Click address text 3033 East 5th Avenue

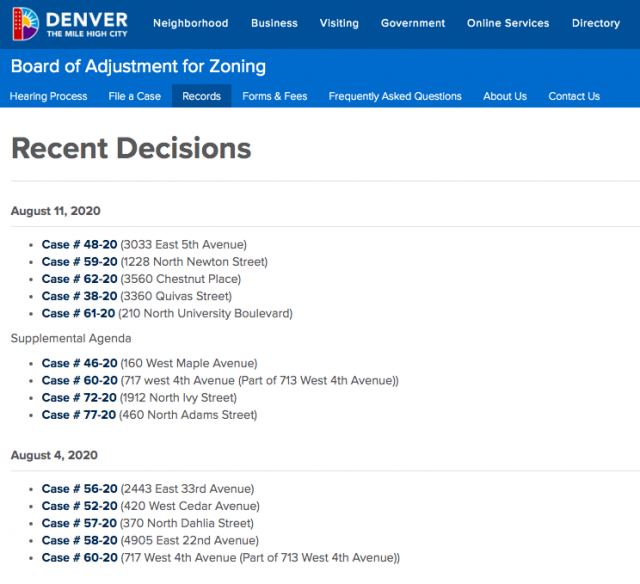click(184, 244)
